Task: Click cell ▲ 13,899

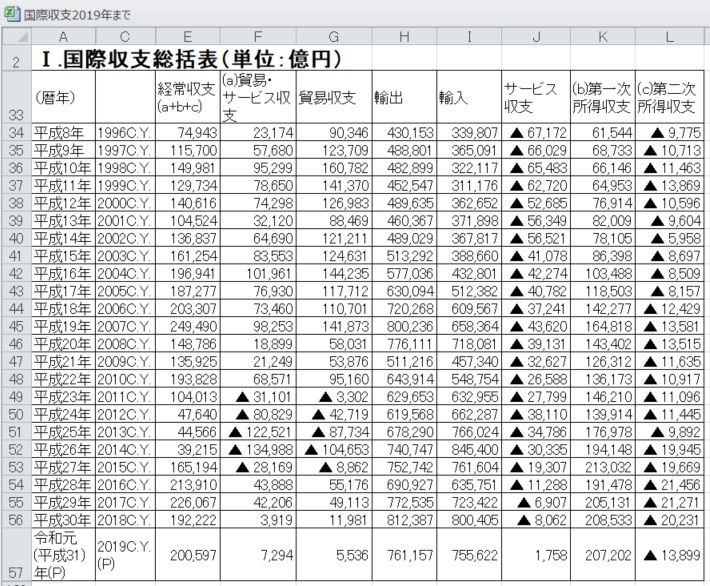Action: point(670,555)
